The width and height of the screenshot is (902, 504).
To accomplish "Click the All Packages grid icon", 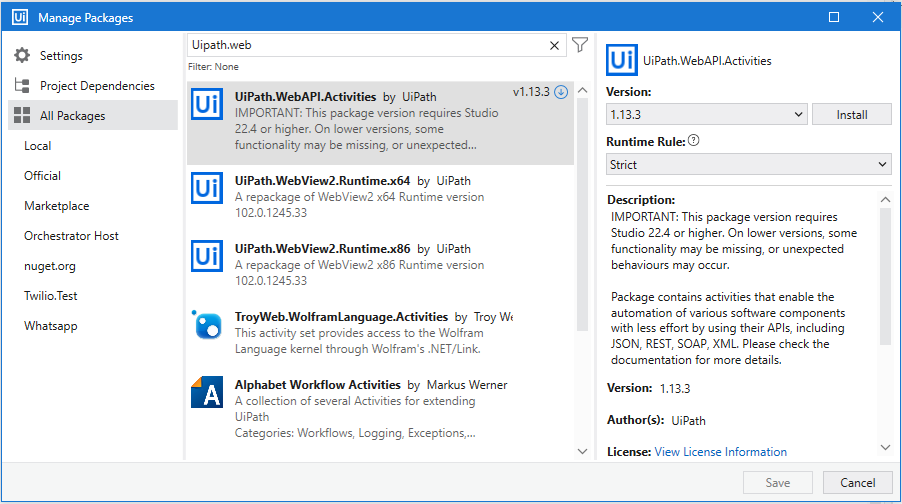I will (x=22, y=115).
